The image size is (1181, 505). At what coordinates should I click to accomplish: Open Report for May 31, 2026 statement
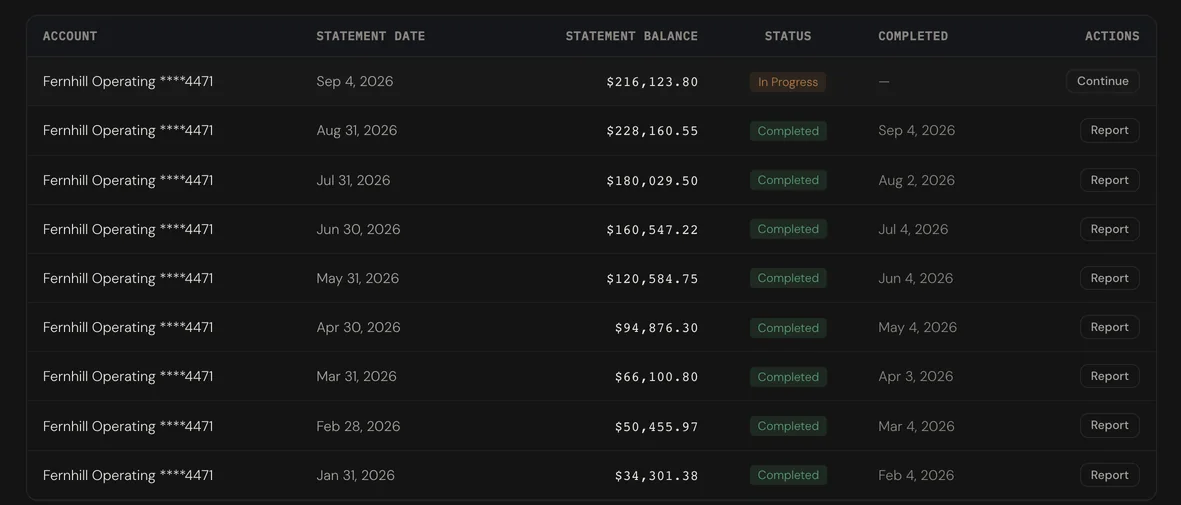[1109, 278]
